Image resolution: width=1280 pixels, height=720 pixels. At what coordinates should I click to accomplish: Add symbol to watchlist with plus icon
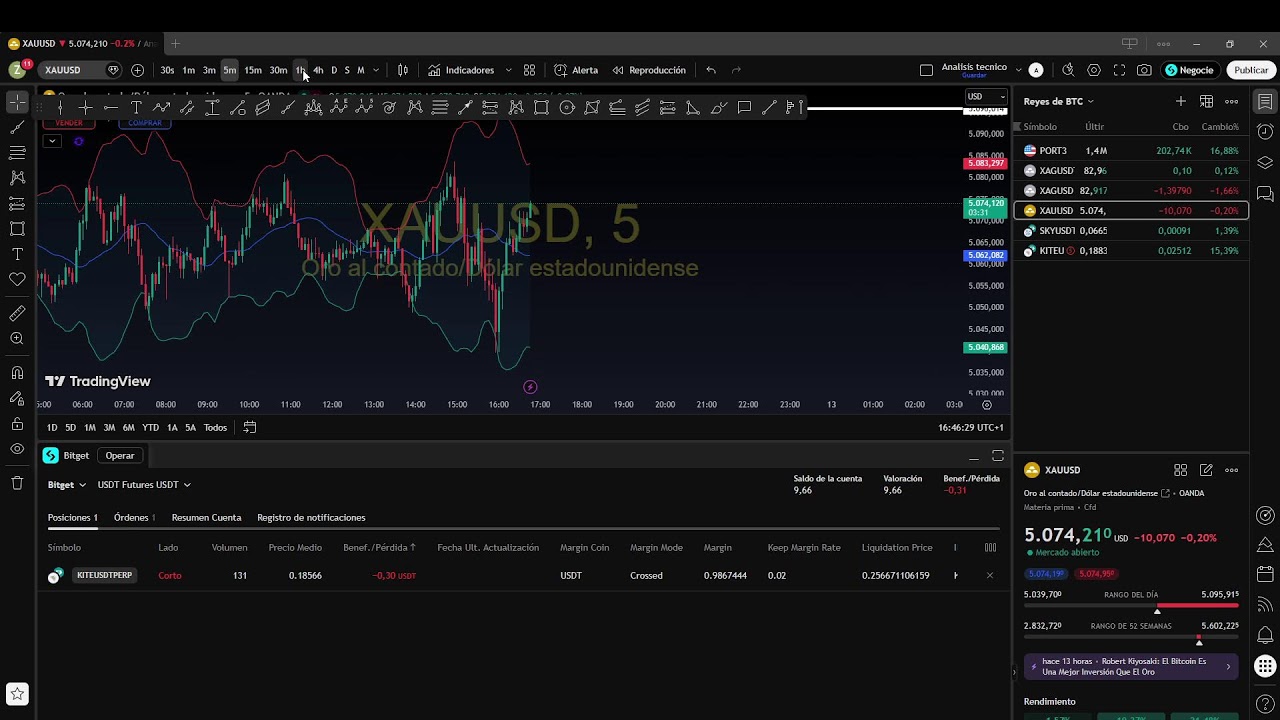[x=1181, y=101]
